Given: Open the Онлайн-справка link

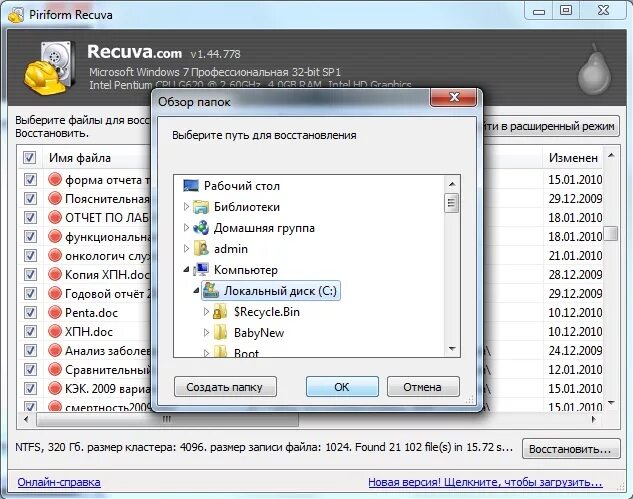Looking at the screenshot, I should tap(59, 482).
